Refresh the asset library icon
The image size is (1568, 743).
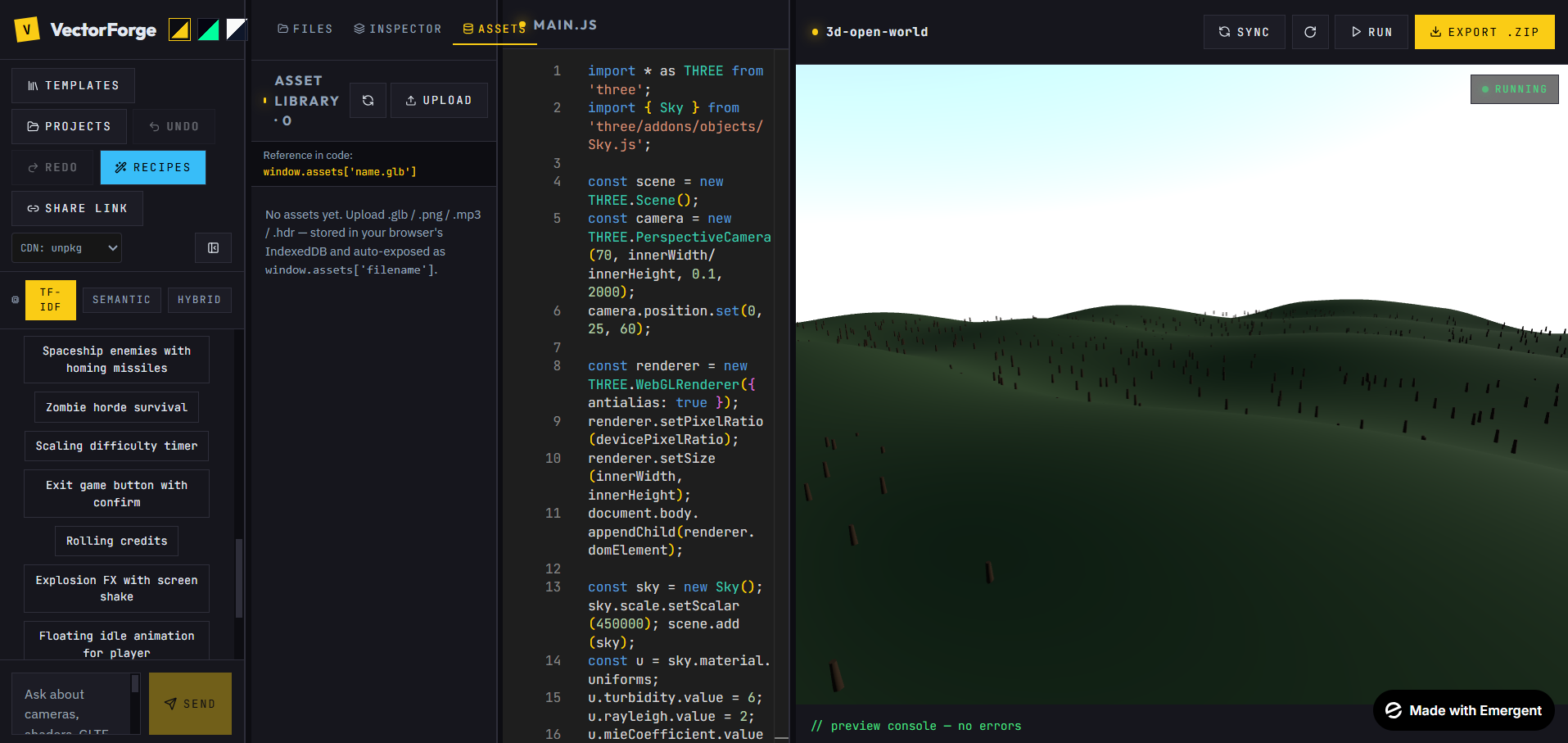(368, 101)
